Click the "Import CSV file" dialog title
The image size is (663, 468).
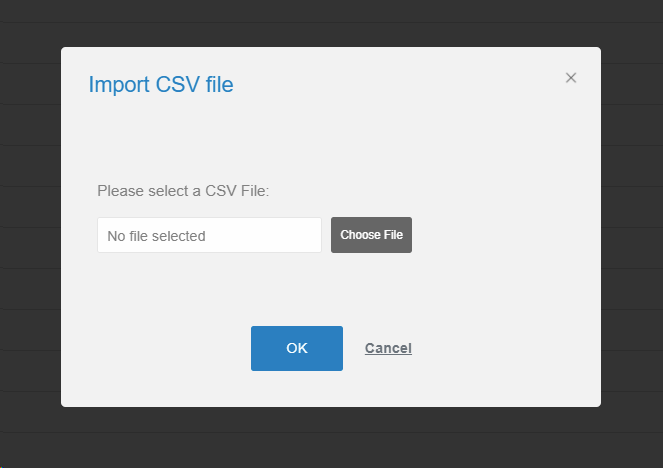pyautogui.click(x=161, y=84)
